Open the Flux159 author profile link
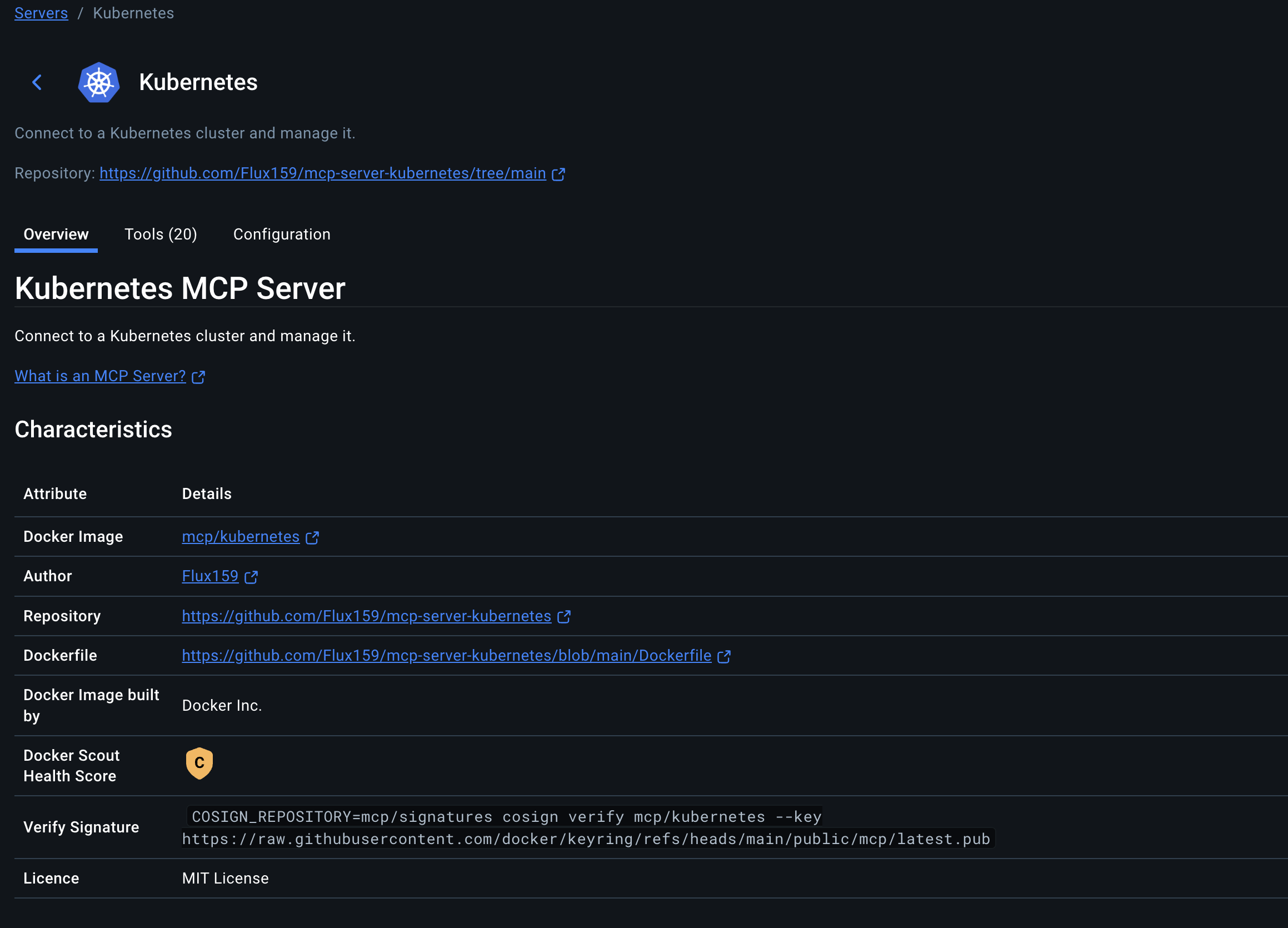 [x=209, y=576]
